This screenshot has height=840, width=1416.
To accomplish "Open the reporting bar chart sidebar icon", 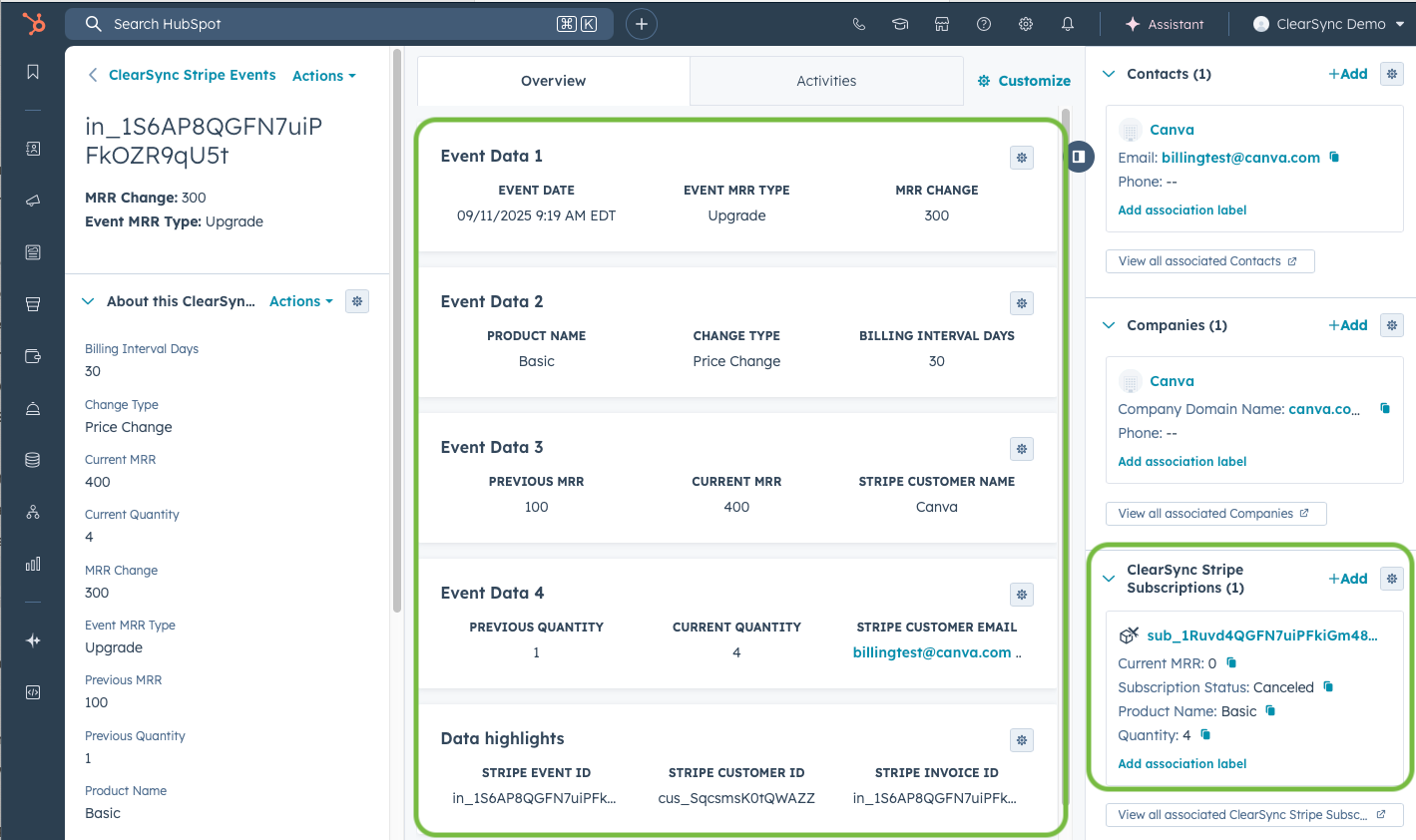I will click(x=33, y=564).
